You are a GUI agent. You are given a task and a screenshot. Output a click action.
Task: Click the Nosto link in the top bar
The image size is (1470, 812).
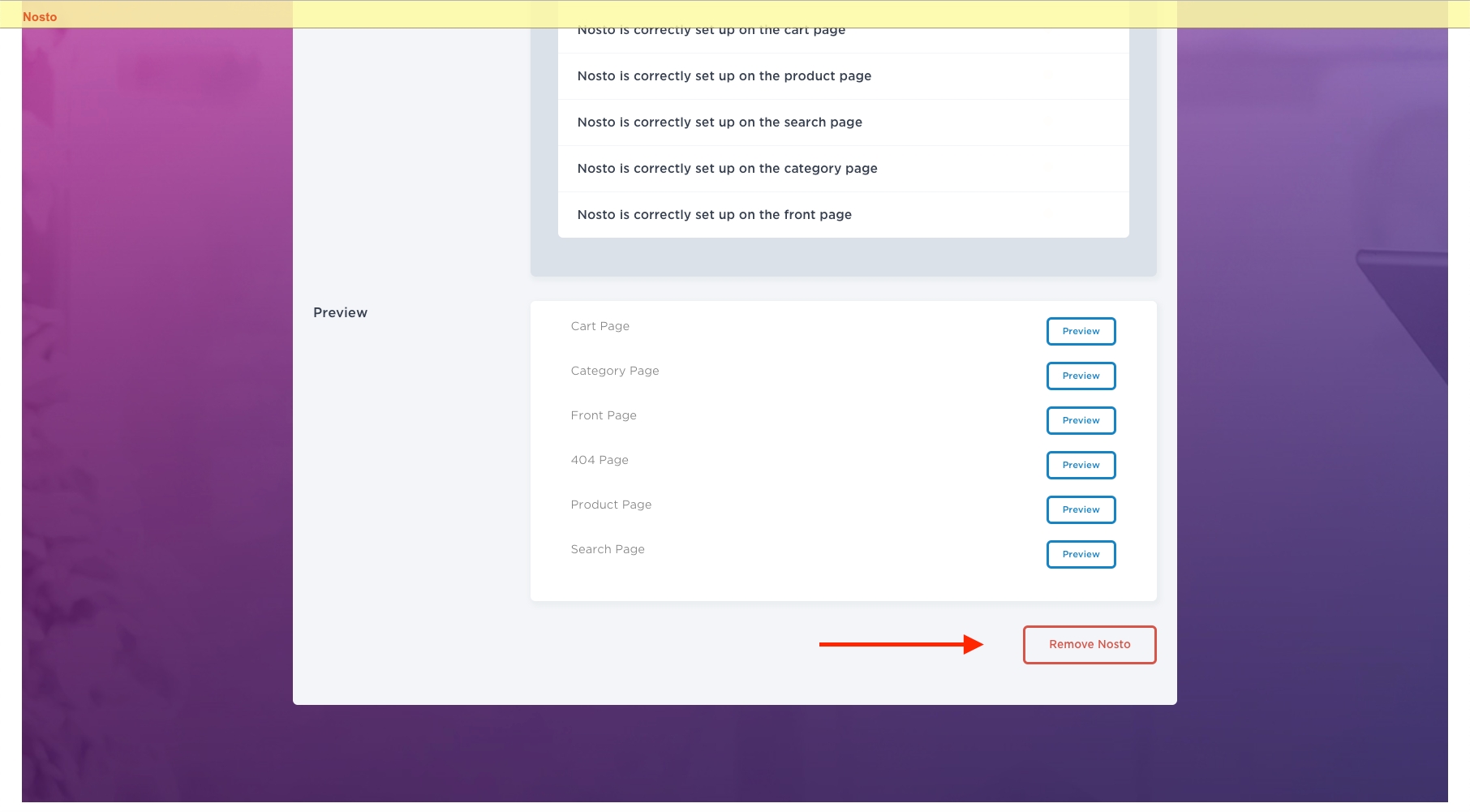coord(40,16)
